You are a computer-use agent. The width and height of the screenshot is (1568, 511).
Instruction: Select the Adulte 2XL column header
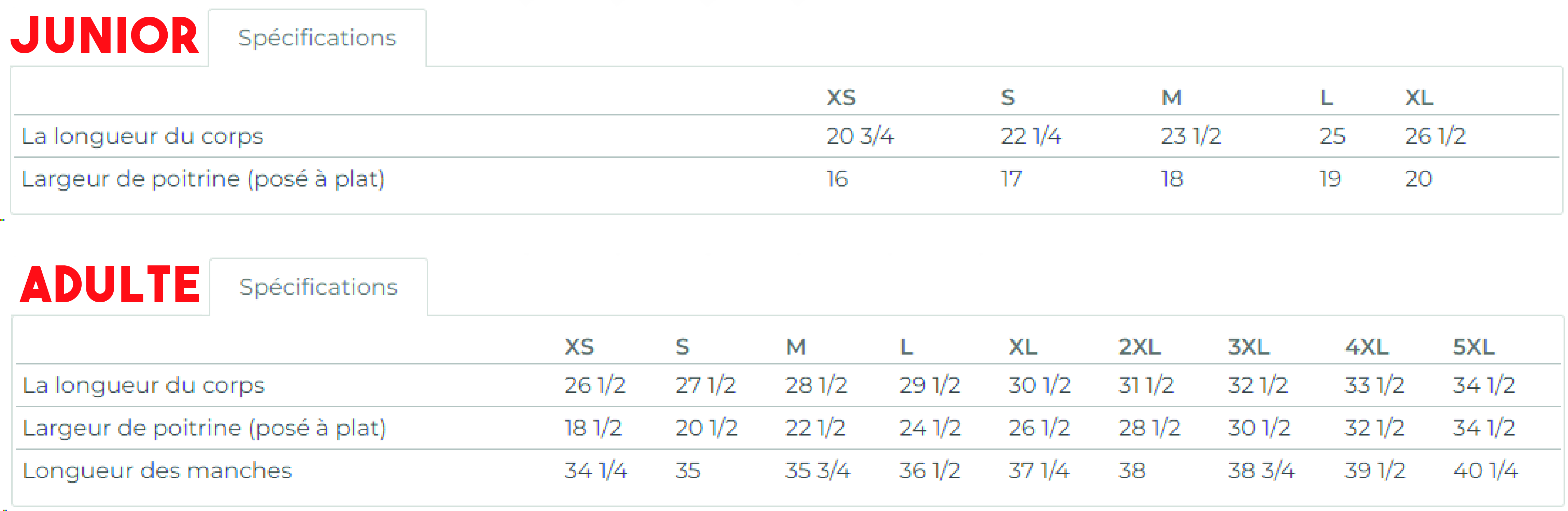(1139, 347)
